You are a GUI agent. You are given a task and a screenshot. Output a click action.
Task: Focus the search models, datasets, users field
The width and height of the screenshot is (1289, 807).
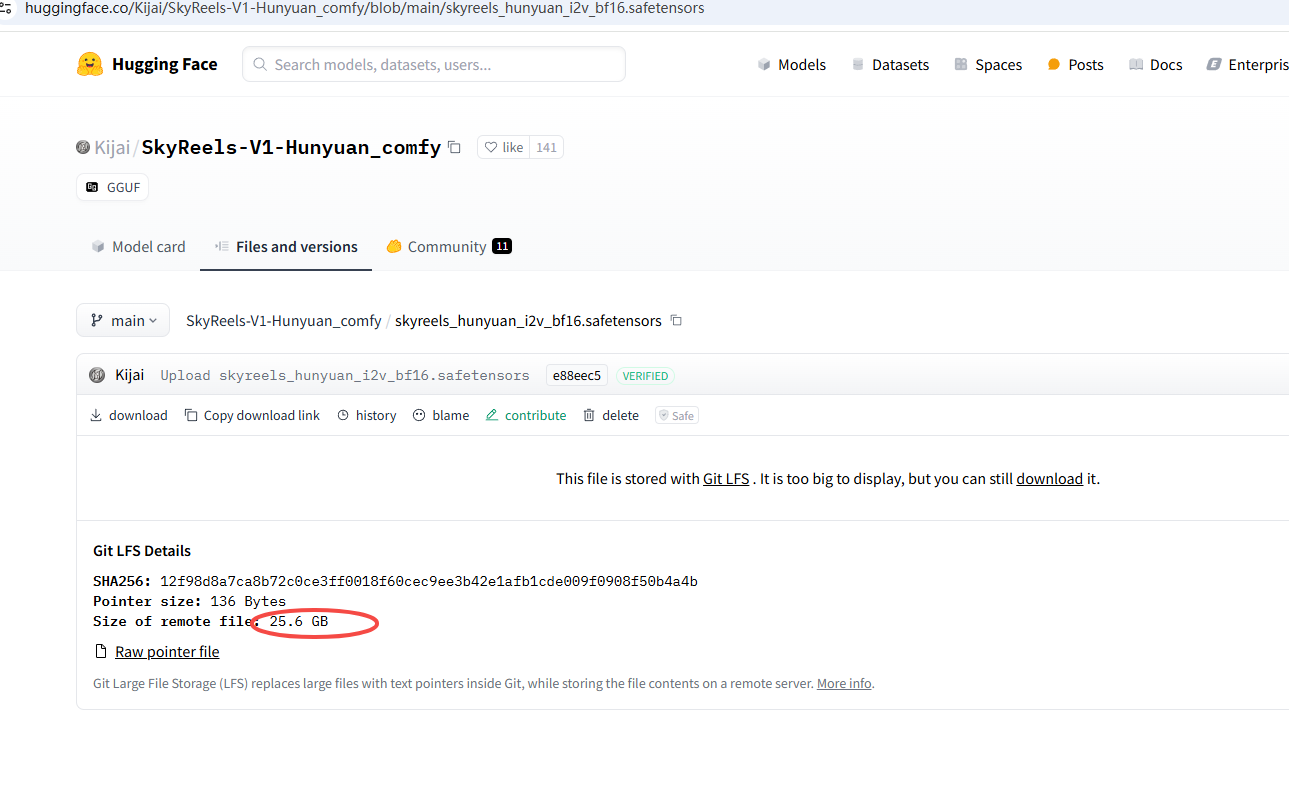434,64
